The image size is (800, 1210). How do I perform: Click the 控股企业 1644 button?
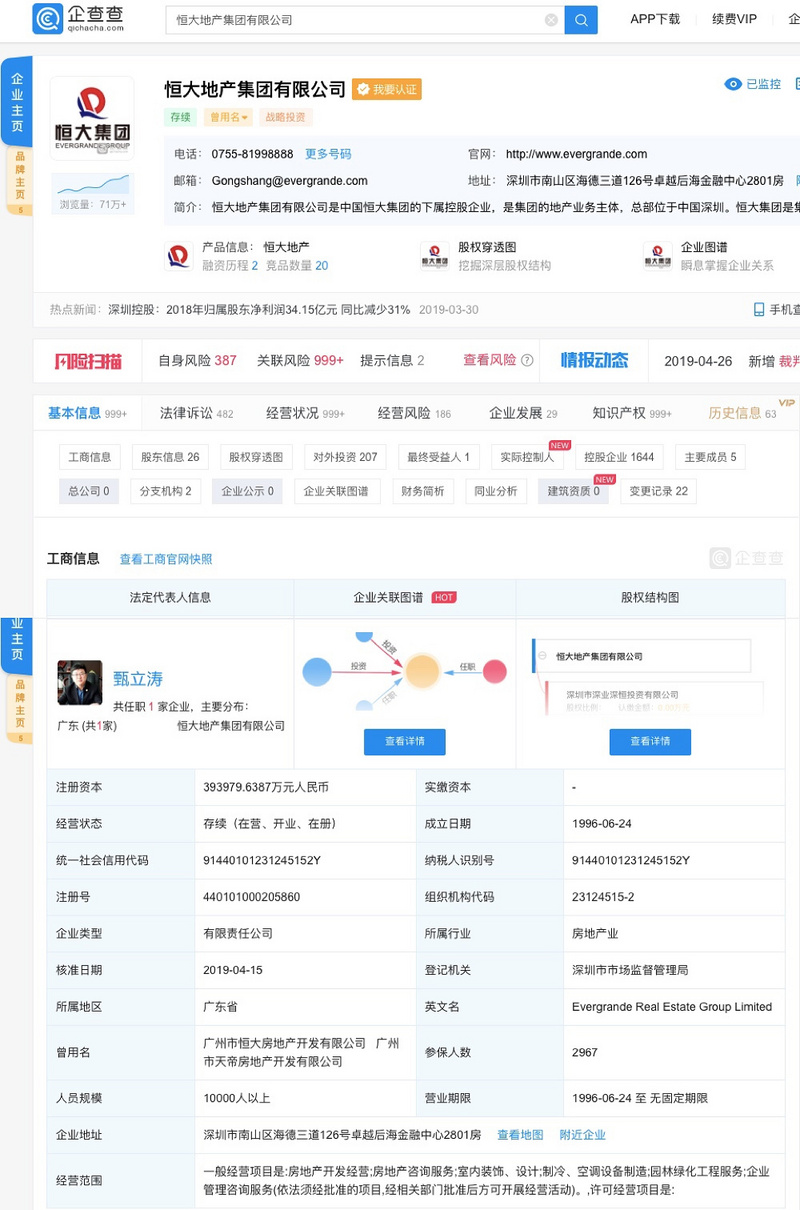pos(619,457)
